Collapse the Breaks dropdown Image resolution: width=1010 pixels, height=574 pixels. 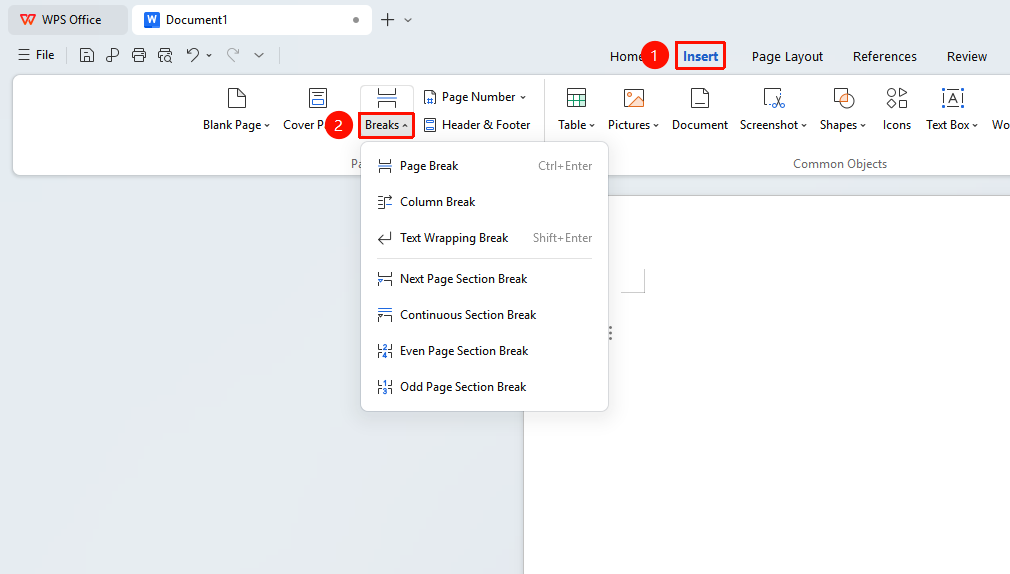(x=405, y=126)
